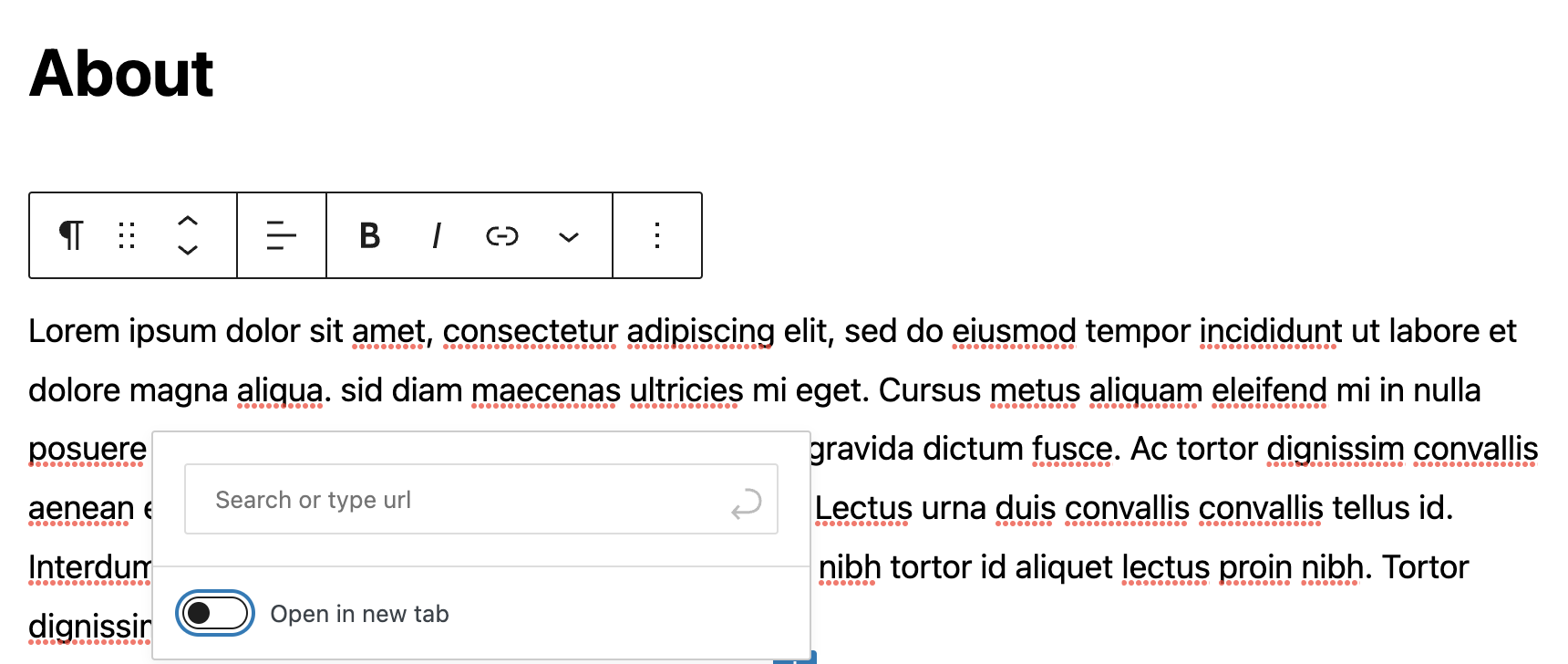The image size is (1568, 664).
Task: Click the paragraph block type icon
Action: [71, 235]
